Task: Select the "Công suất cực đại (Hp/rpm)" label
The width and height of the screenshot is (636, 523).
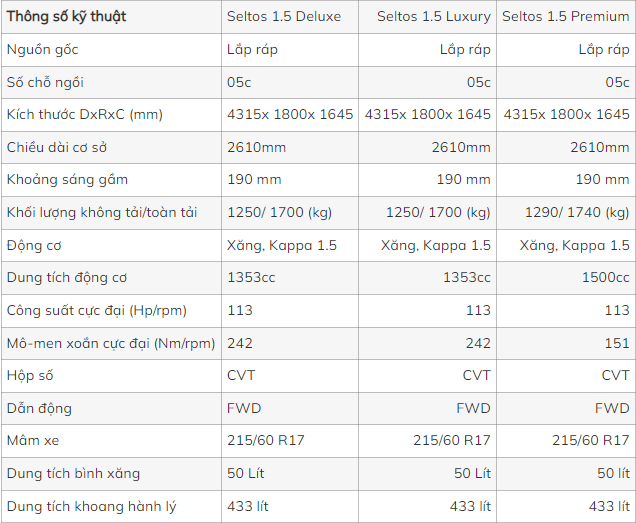Action: 97,310
